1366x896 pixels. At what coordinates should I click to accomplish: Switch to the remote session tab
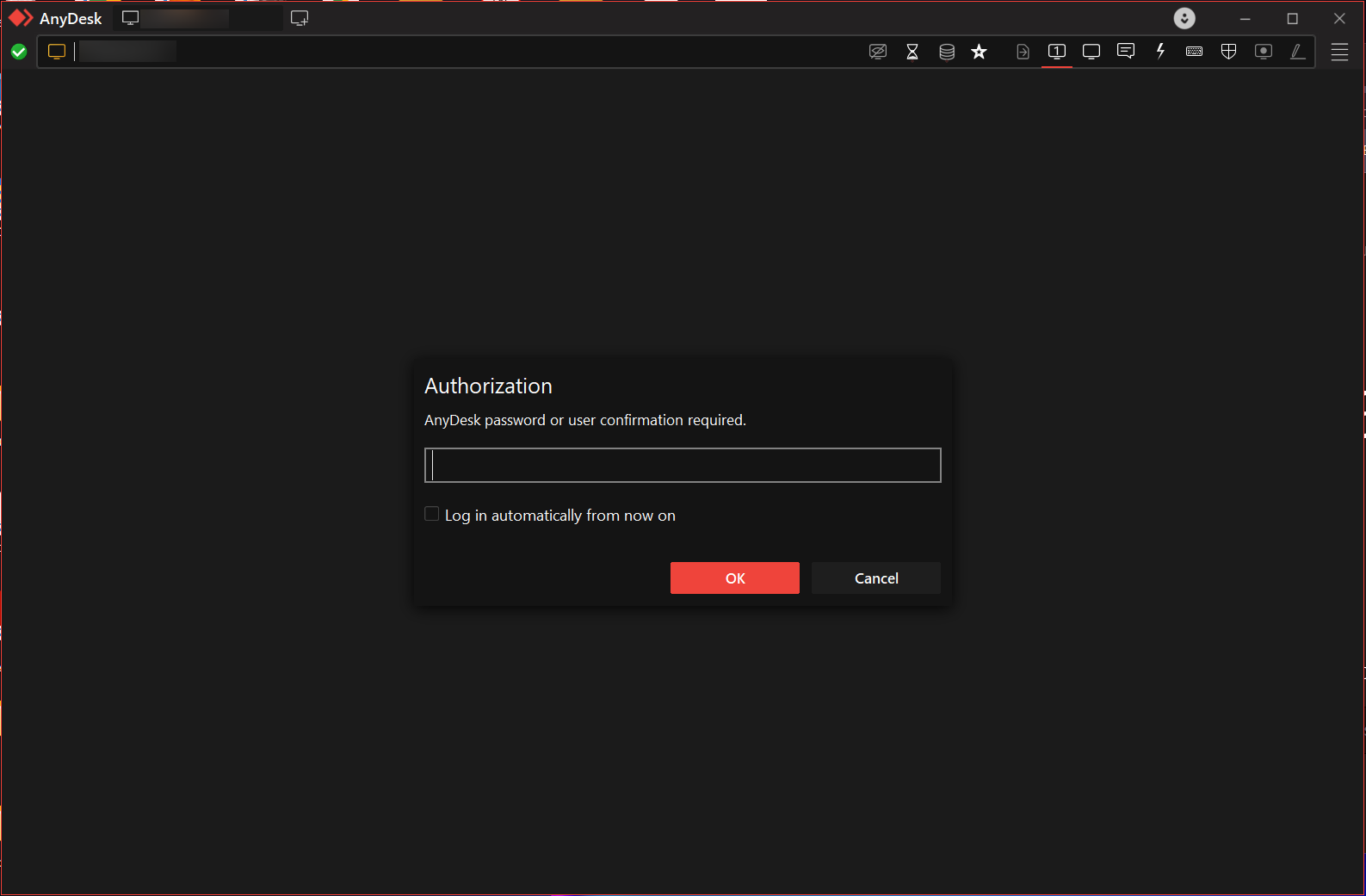[197, 18]
